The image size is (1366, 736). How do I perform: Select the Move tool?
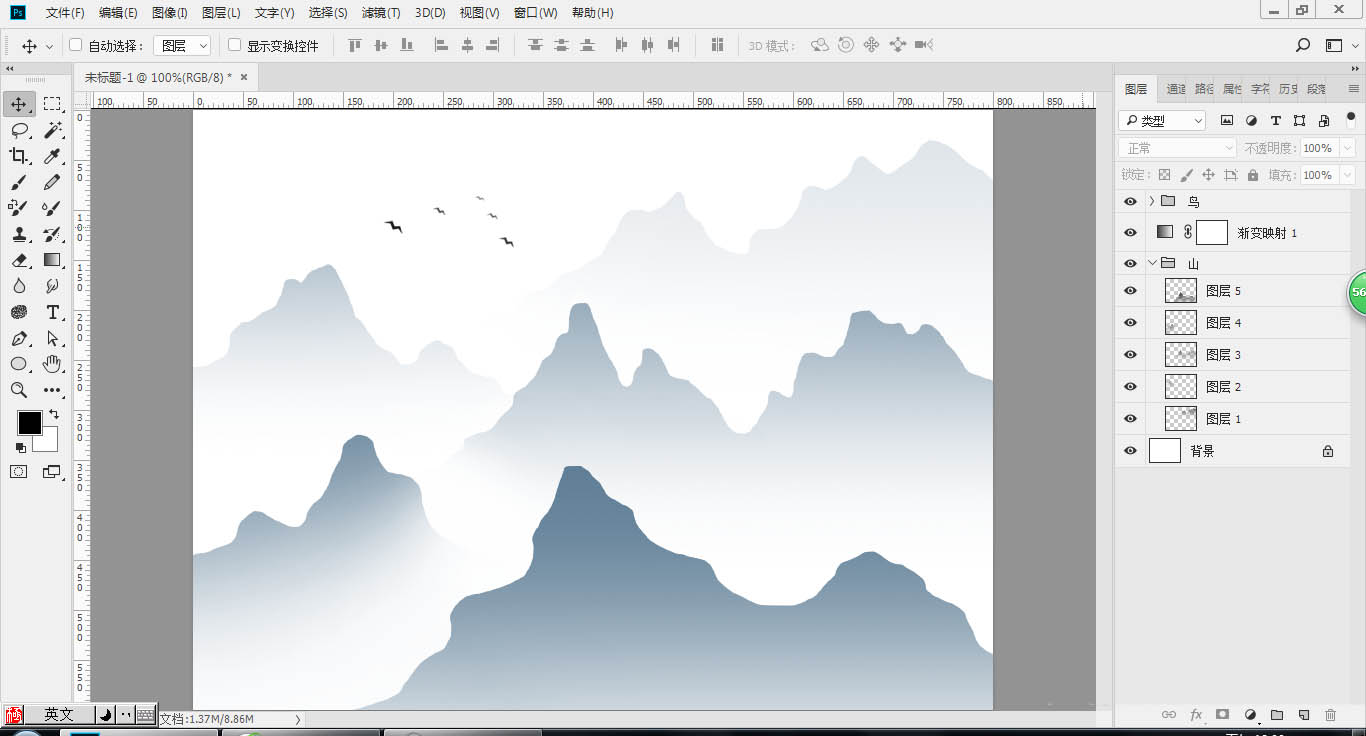click(x=19, y=104)
